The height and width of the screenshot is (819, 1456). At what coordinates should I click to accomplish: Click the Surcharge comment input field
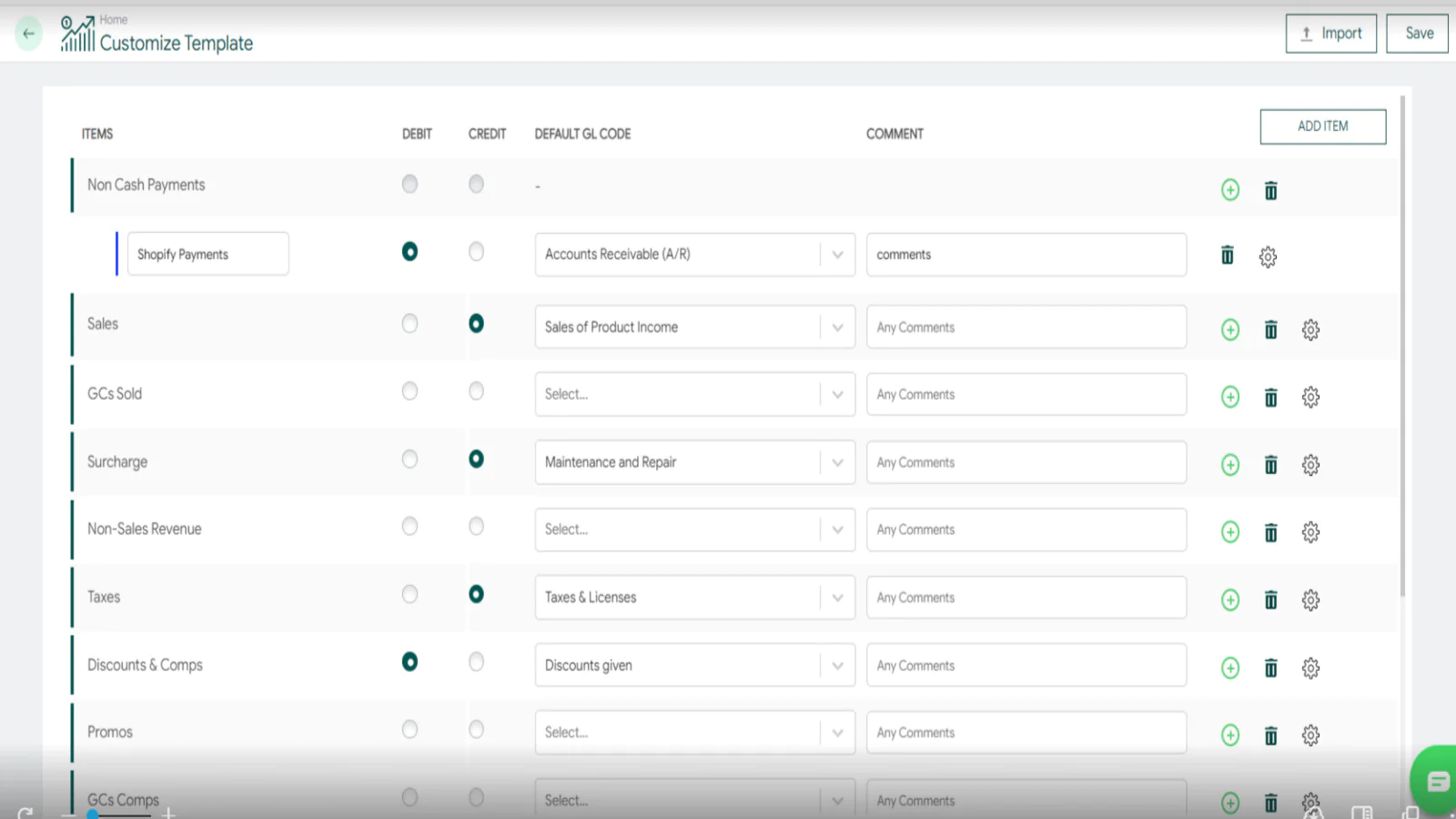1026,462
